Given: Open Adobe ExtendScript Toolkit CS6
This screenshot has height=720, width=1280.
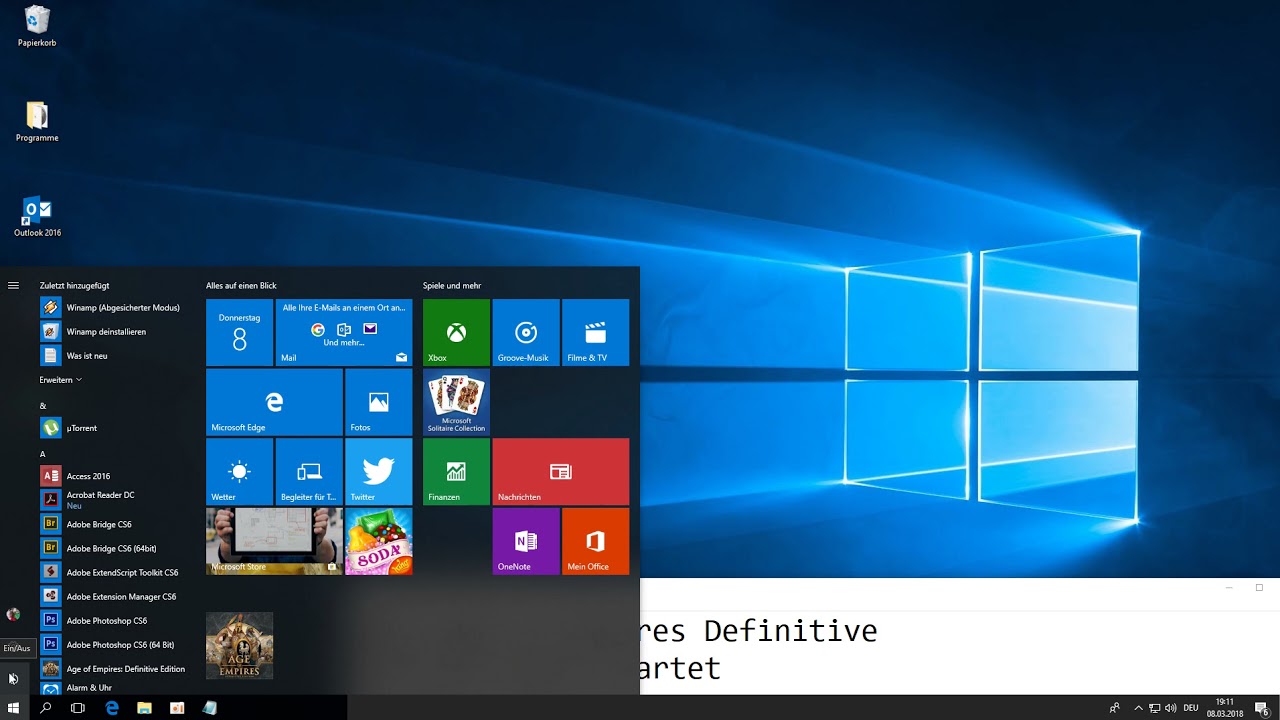Looking at the screenshot, I should click(x=113, y=572).
